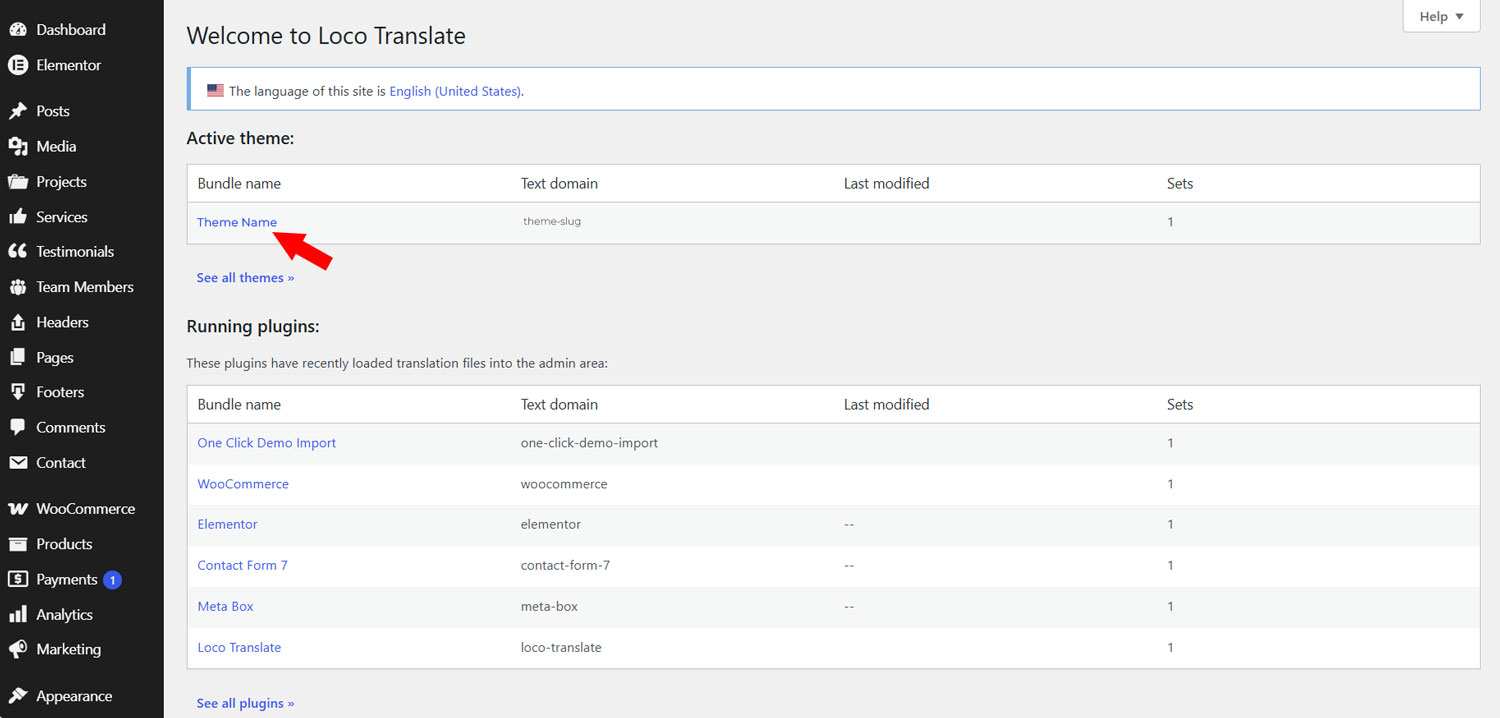
Task: Click the Appearance paintbrush icon
Action: [18, 696]
